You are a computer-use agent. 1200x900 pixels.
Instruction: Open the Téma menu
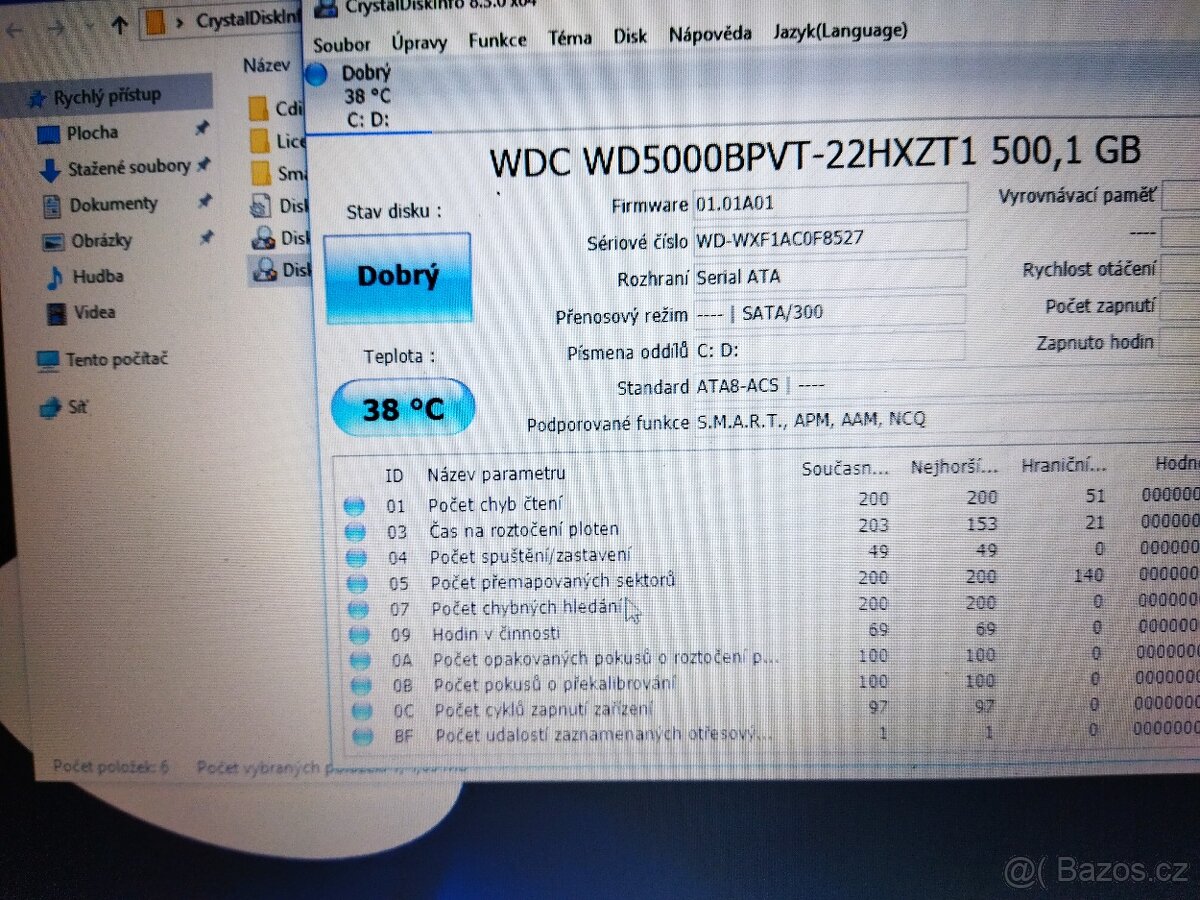(x=570, y=37)
